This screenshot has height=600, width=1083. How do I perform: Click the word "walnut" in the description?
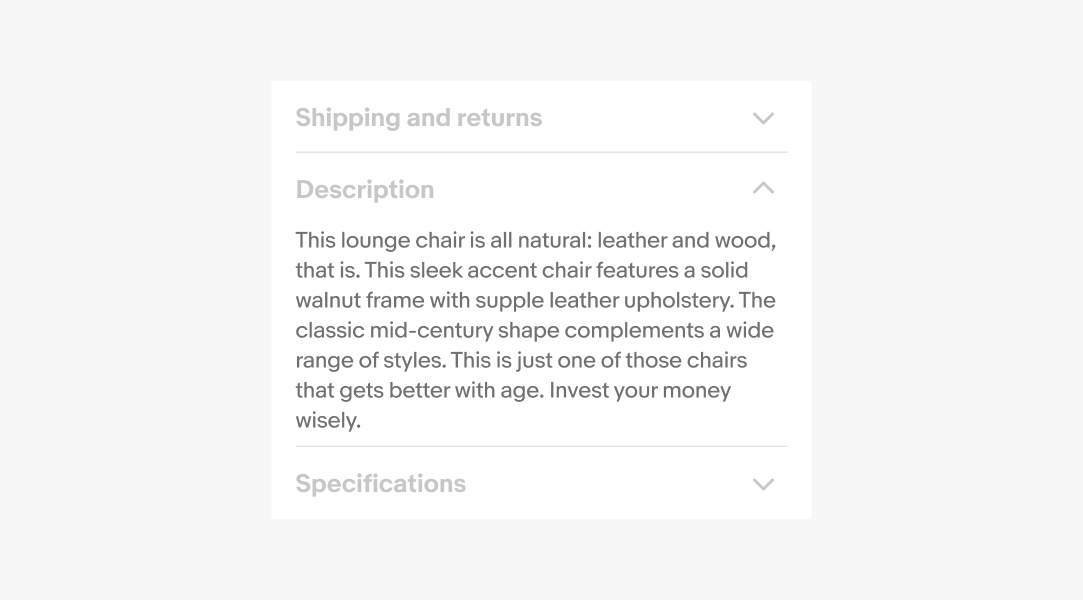pos(328,300)
